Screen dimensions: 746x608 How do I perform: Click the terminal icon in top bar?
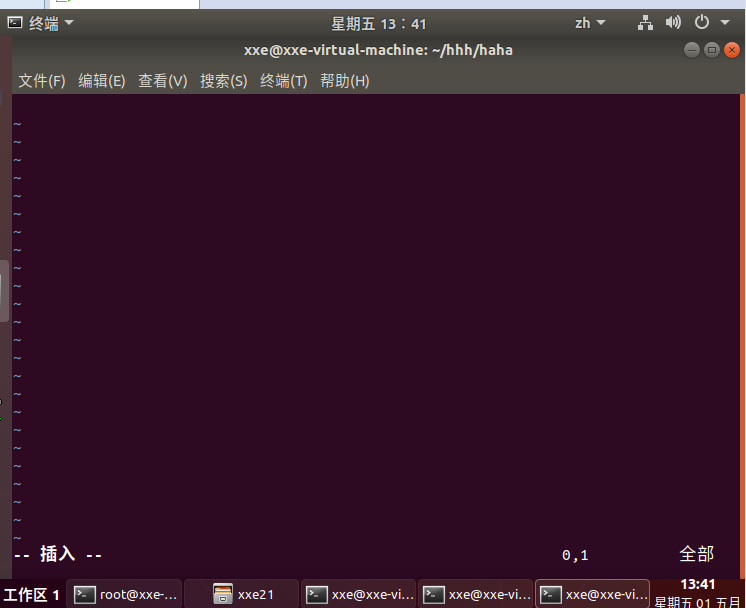tap(15, 22)
